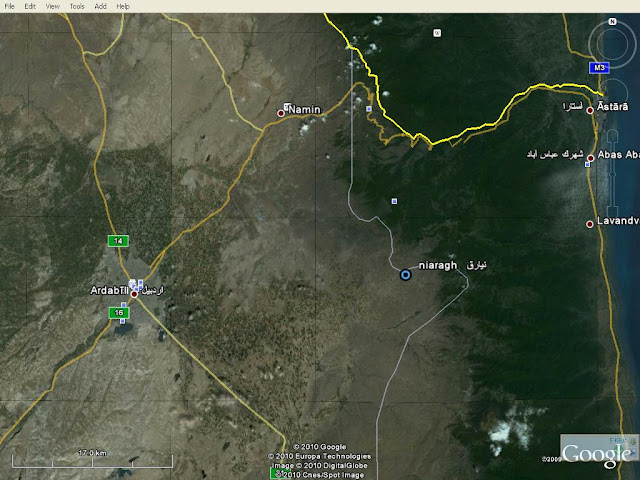Click the faint move joystick circle
This screenshot has height=480, width=640.
(613, 93)
